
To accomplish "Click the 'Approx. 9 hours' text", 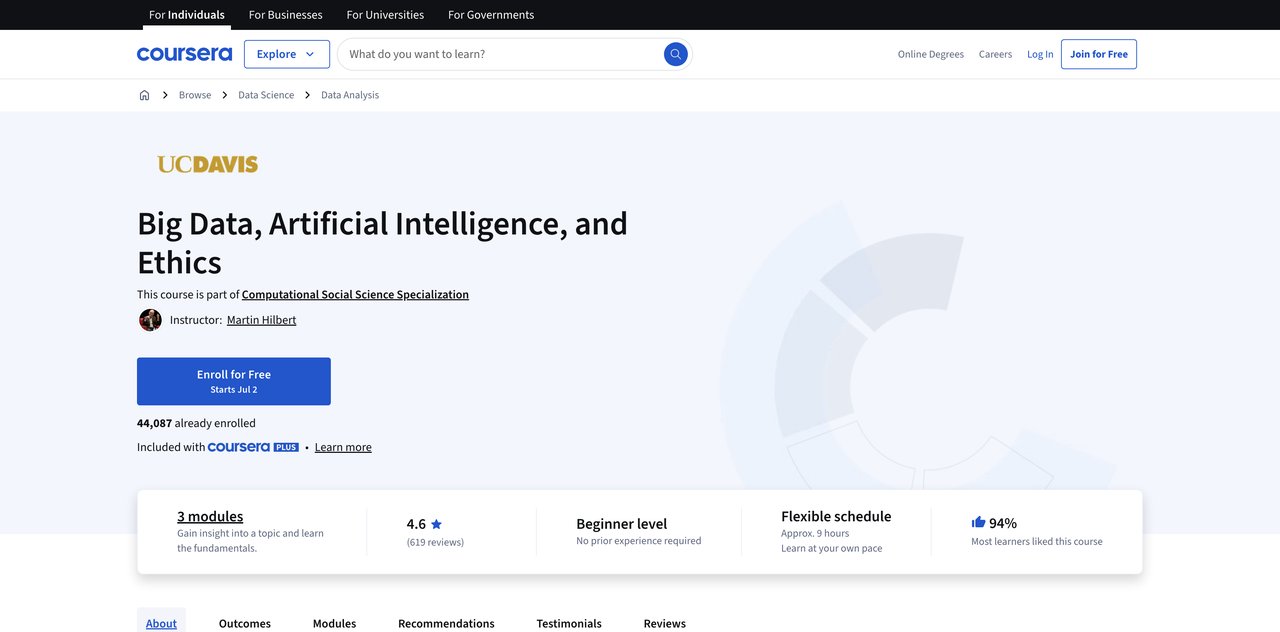I will (x=815, y=533).
